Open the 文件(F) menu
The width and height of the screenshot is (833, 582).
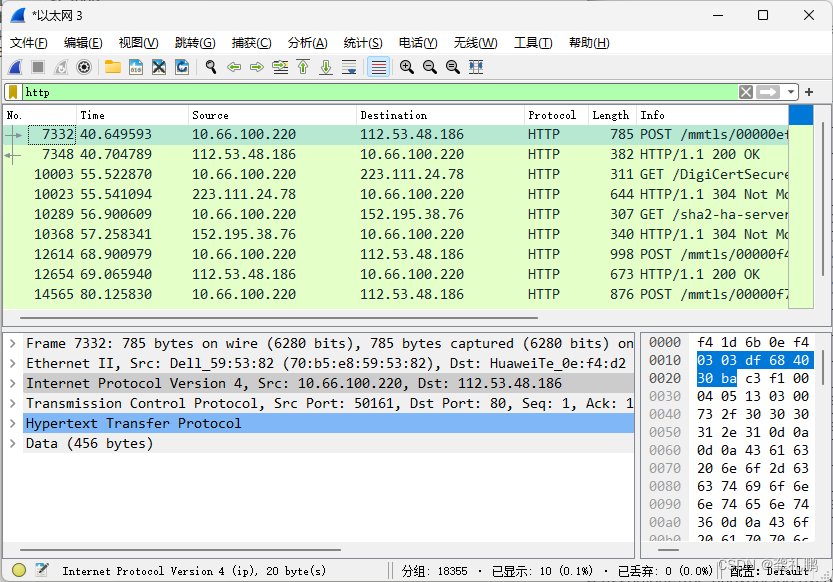[x=29, y=43]
